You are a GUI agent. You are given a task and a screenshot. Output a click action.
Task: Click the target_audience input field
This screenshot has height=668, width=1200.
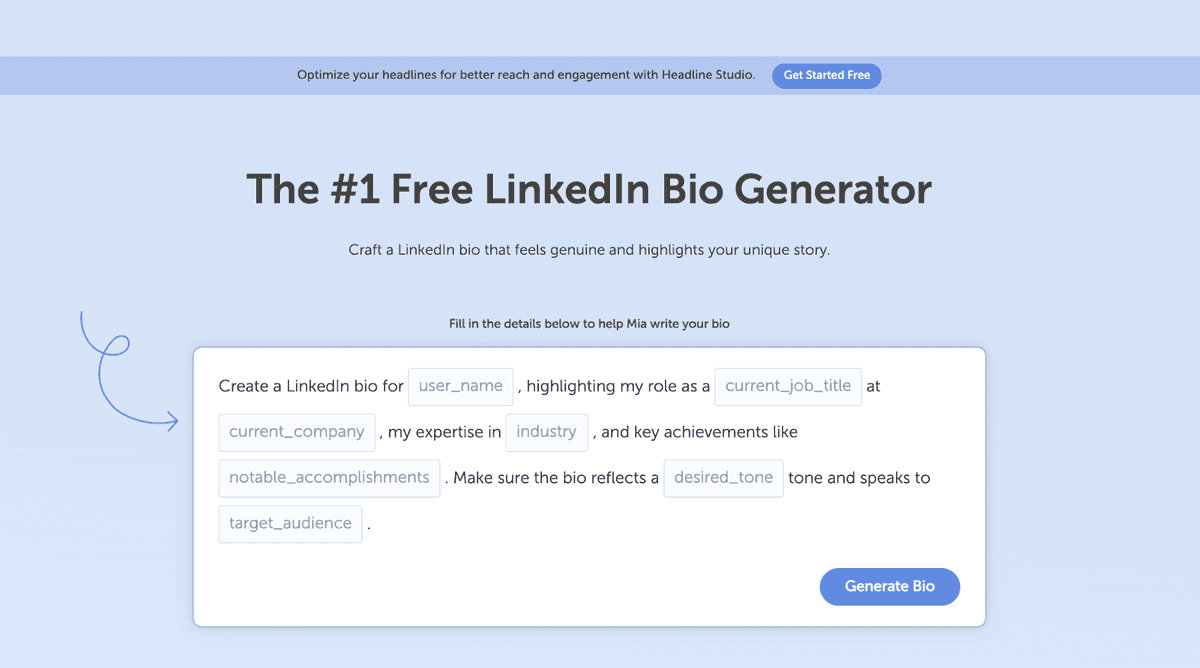(x=290, y=524)
